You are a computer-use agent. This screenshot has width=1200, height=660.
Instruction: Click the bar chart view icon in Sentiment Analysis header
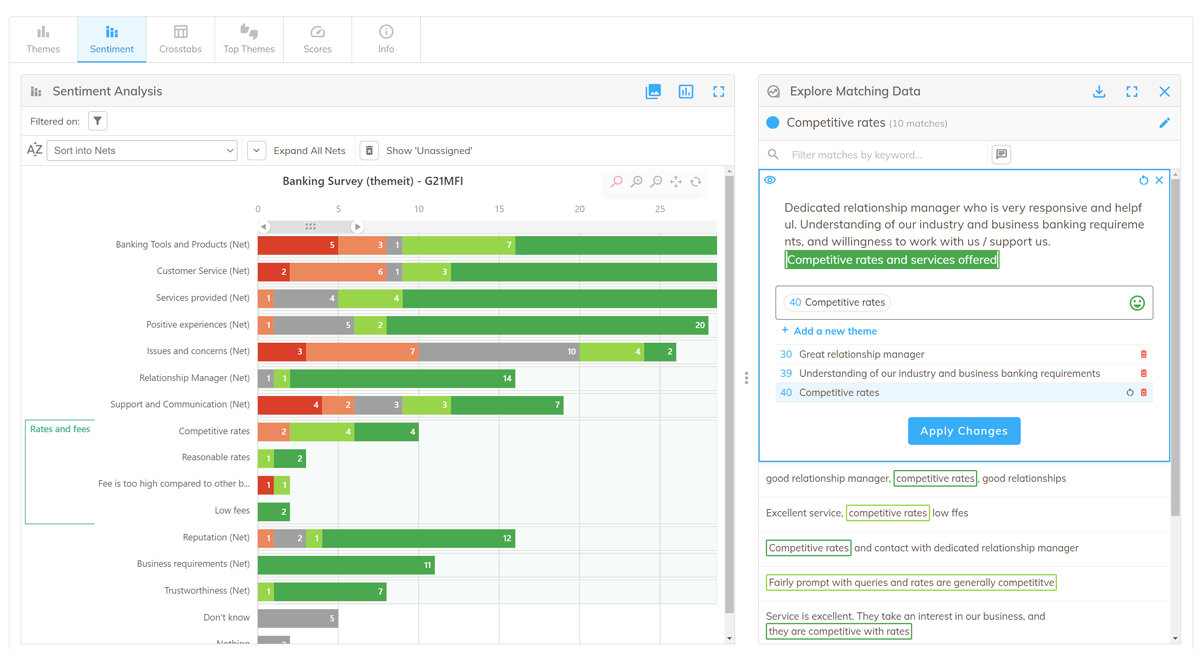click(686, 91)
